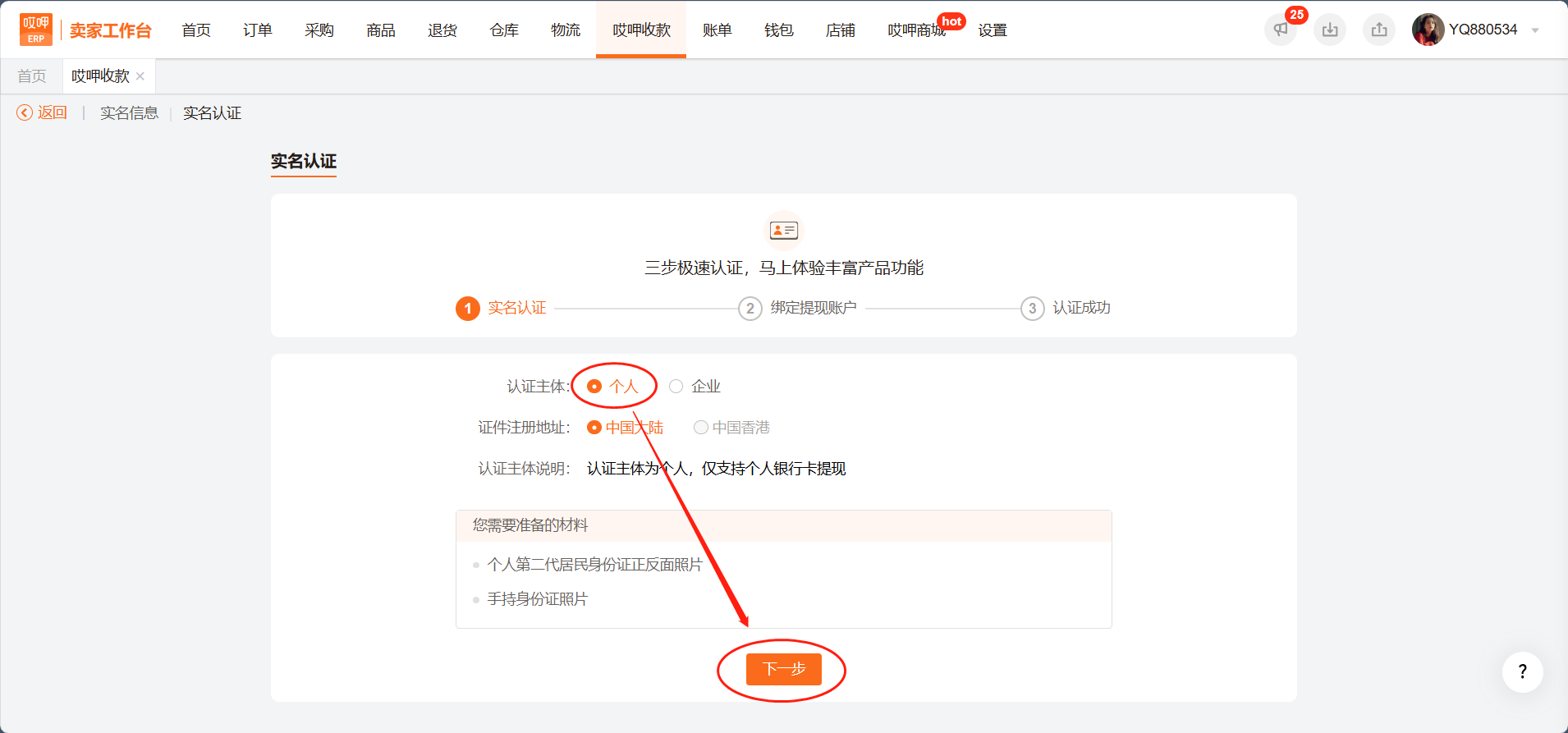The width and height of the screenshot is (1568, 733).
Task: Open the 订单 menu
Action: click(258, 30)
